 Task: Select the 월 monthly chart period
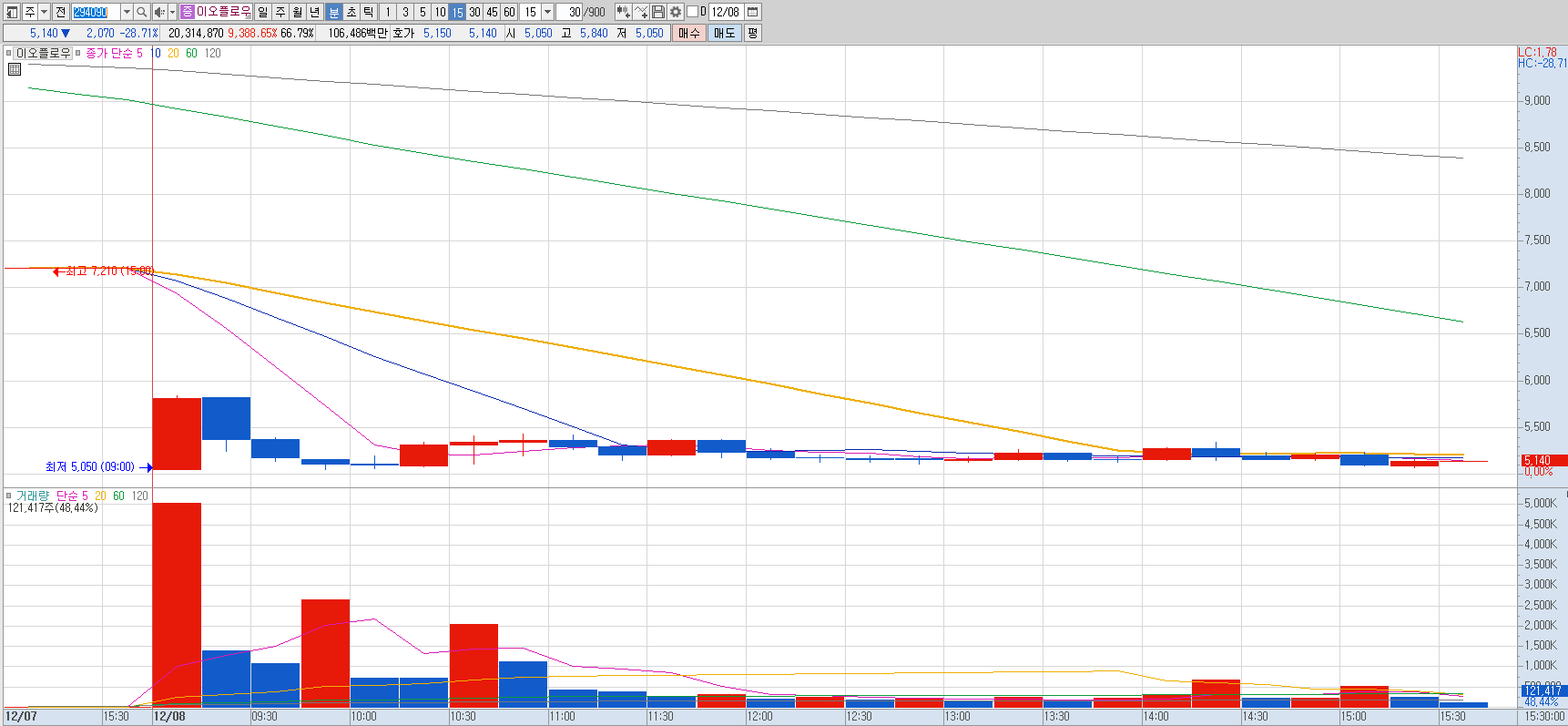(x=298, y=12)
